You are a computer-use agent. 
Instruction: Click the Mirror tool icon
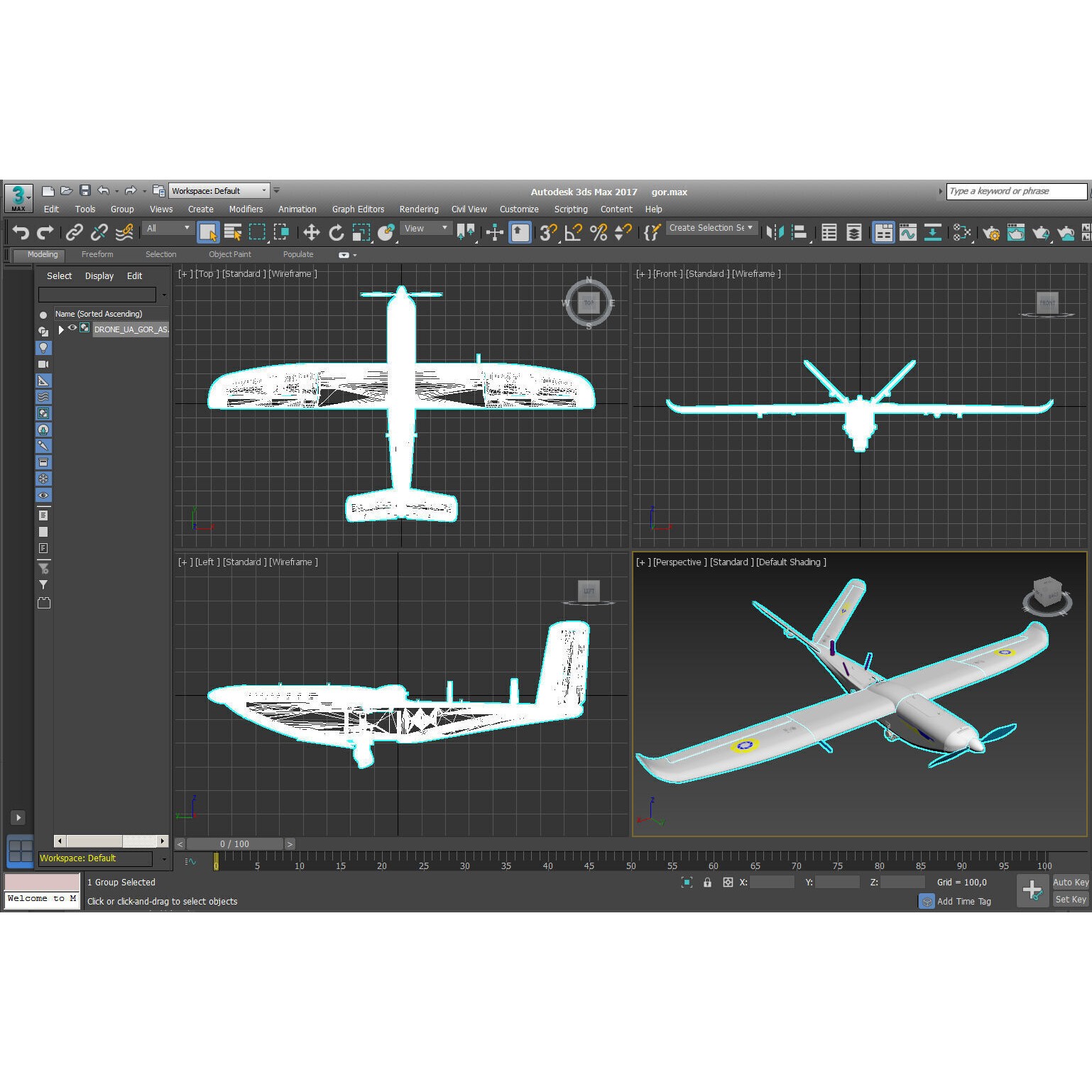coord(775,232)
